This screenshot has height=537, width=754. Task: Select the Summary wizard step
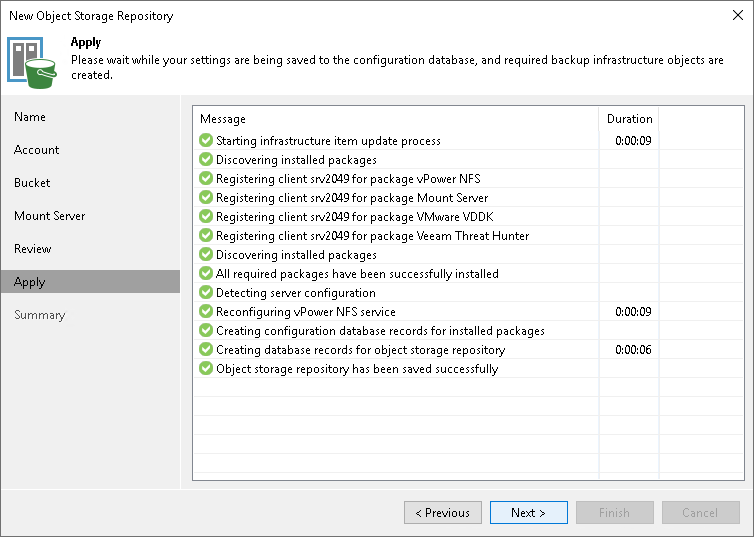[39, 315]
